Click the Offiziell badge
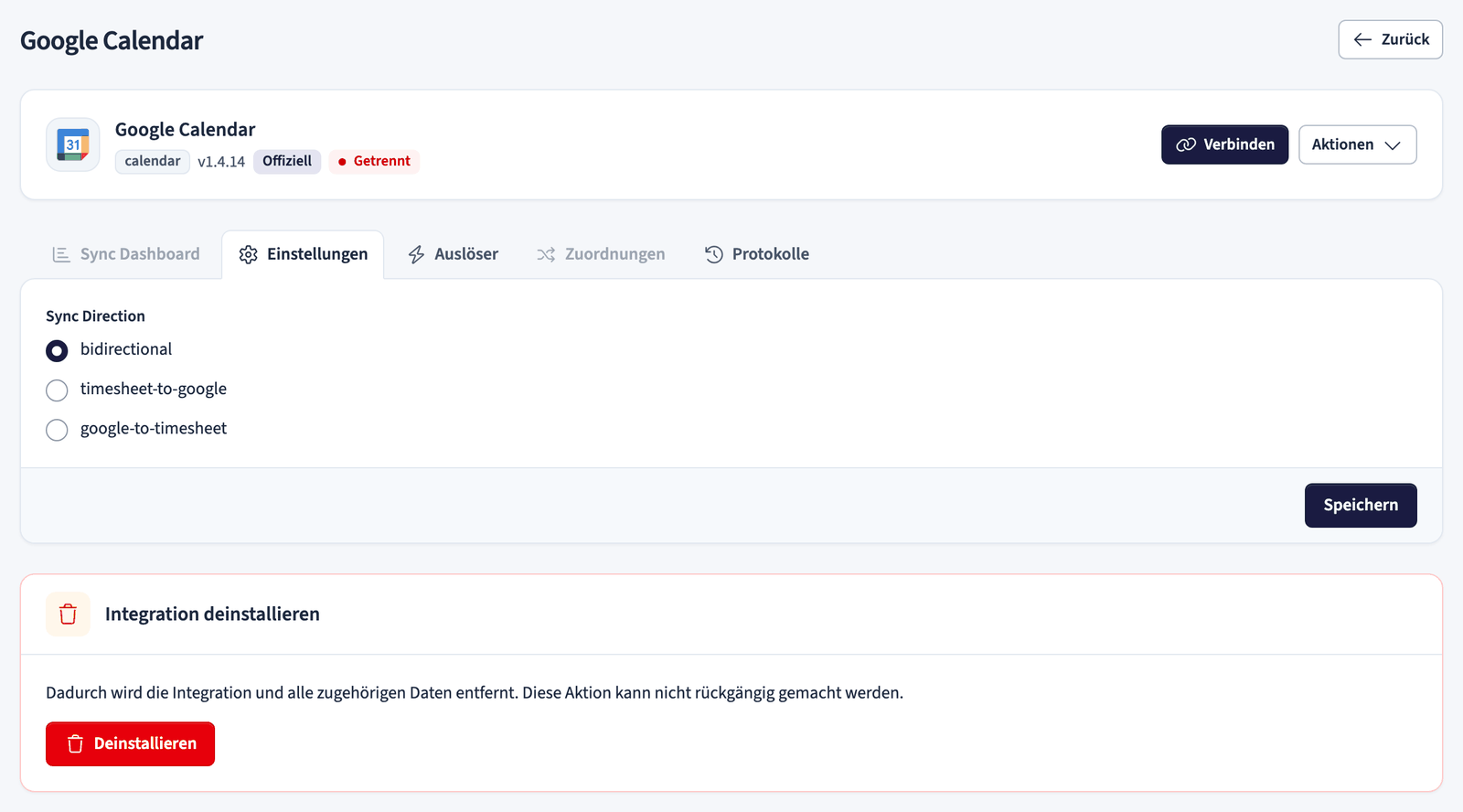 [x=287, y=162]
